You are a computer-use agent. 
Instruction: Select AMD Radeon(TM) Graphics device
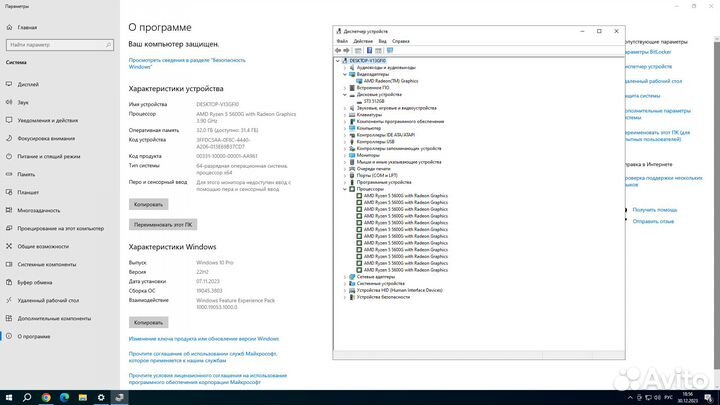(x=391, y=81)
